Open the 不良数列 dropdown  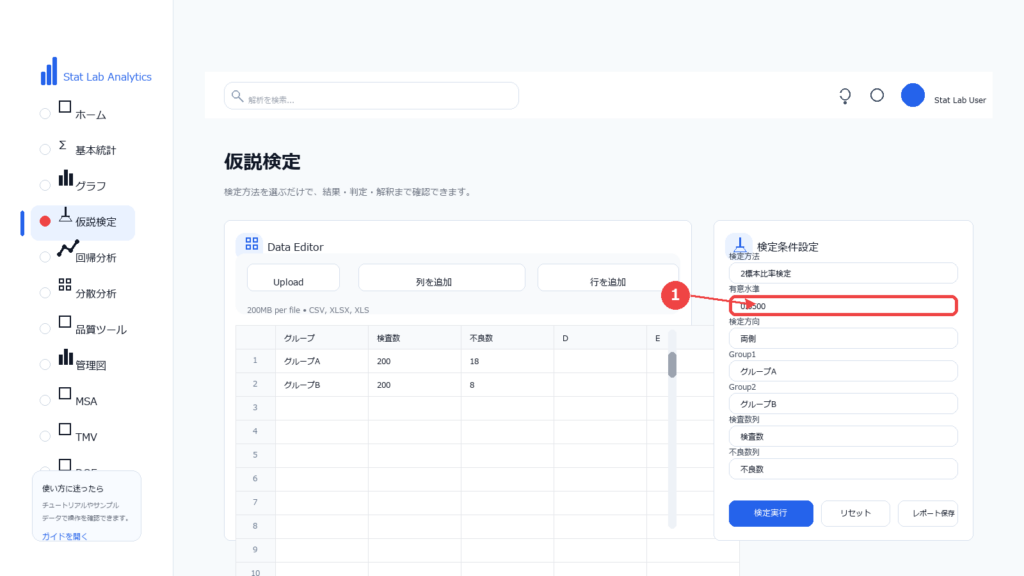[x=843, y=469]
